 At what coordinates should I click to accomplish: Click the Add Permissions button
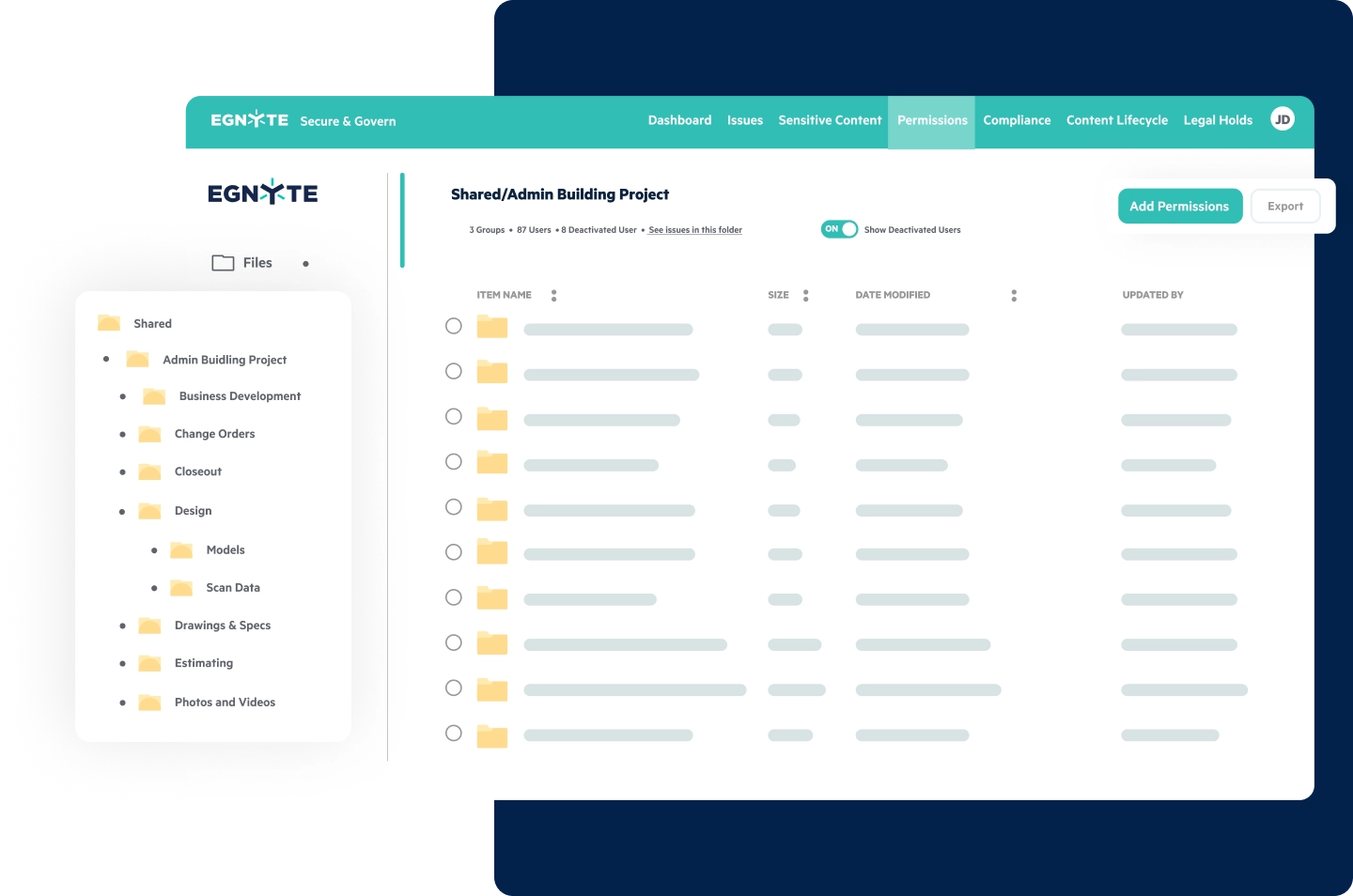pyautogui.click(x=1180, y=206)
